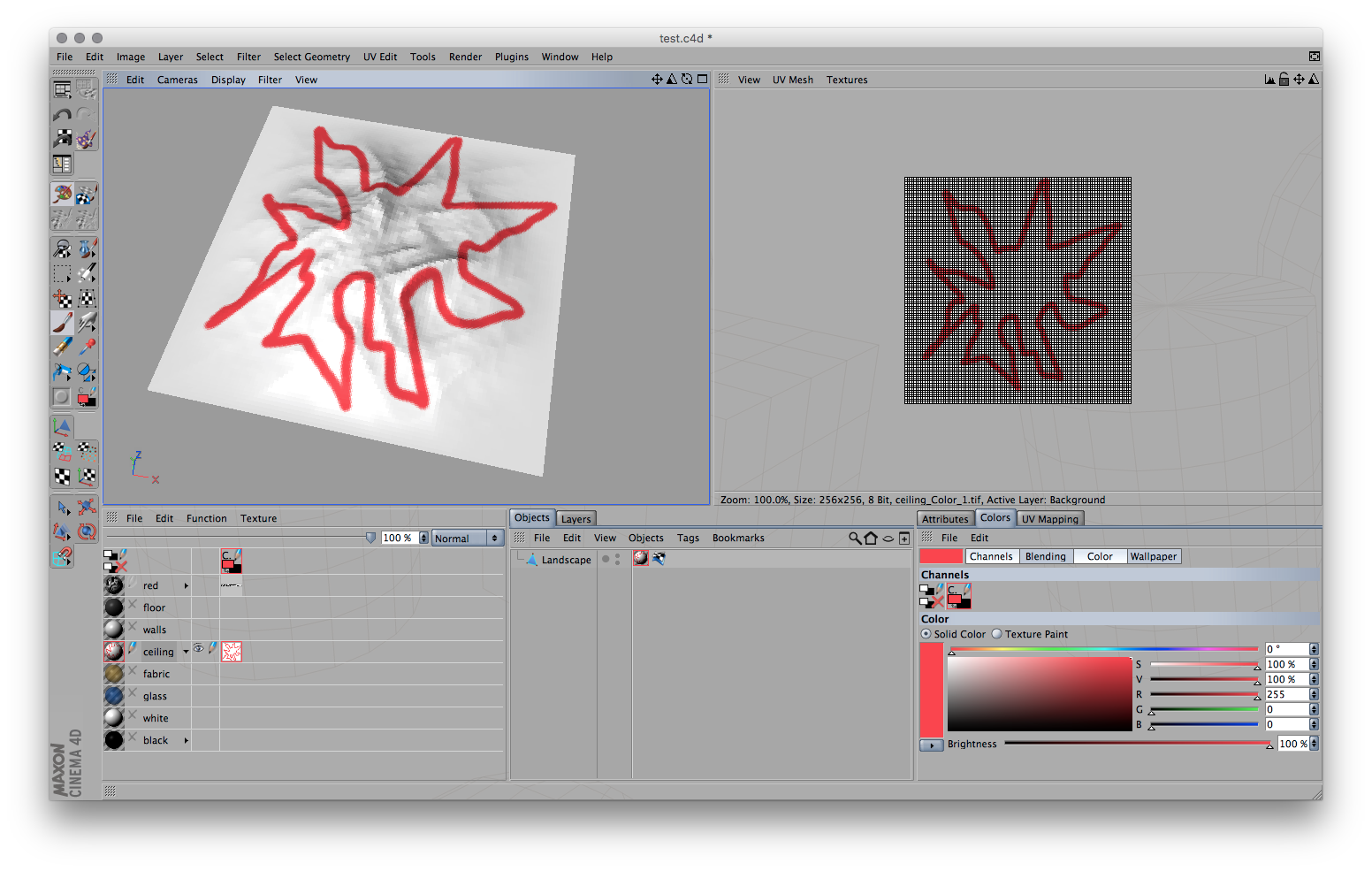Viewport: 1372px width, 871px height.
Task: Collapse the ceiling material arrow
Action: 186,652
